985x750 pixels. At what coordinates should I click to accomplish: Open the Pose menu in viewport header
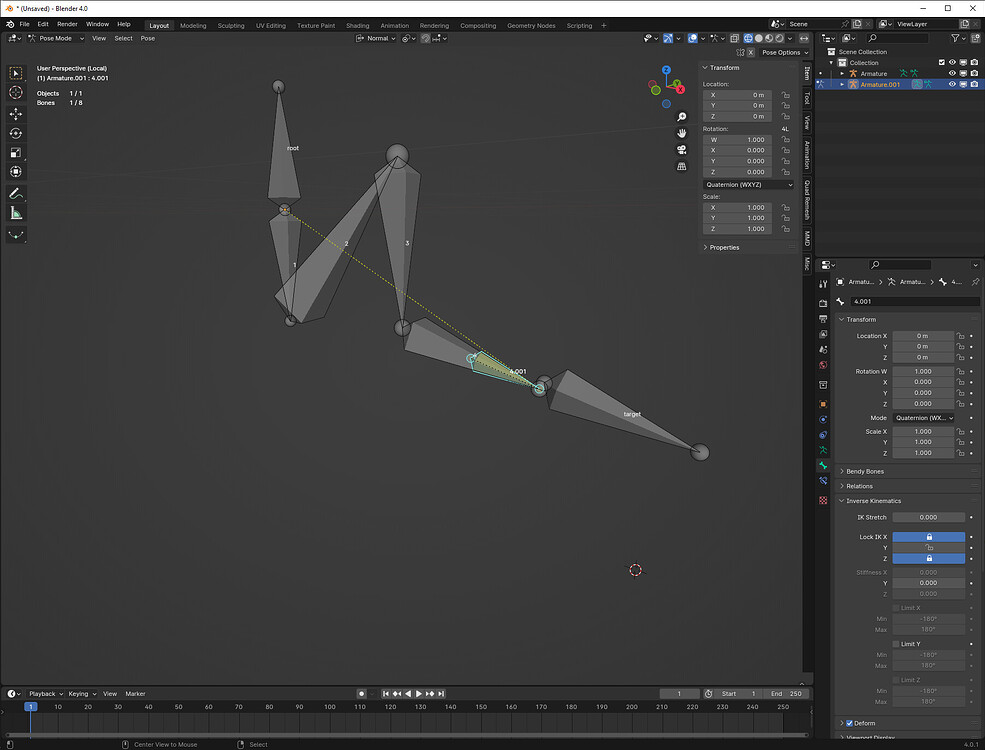148,38
